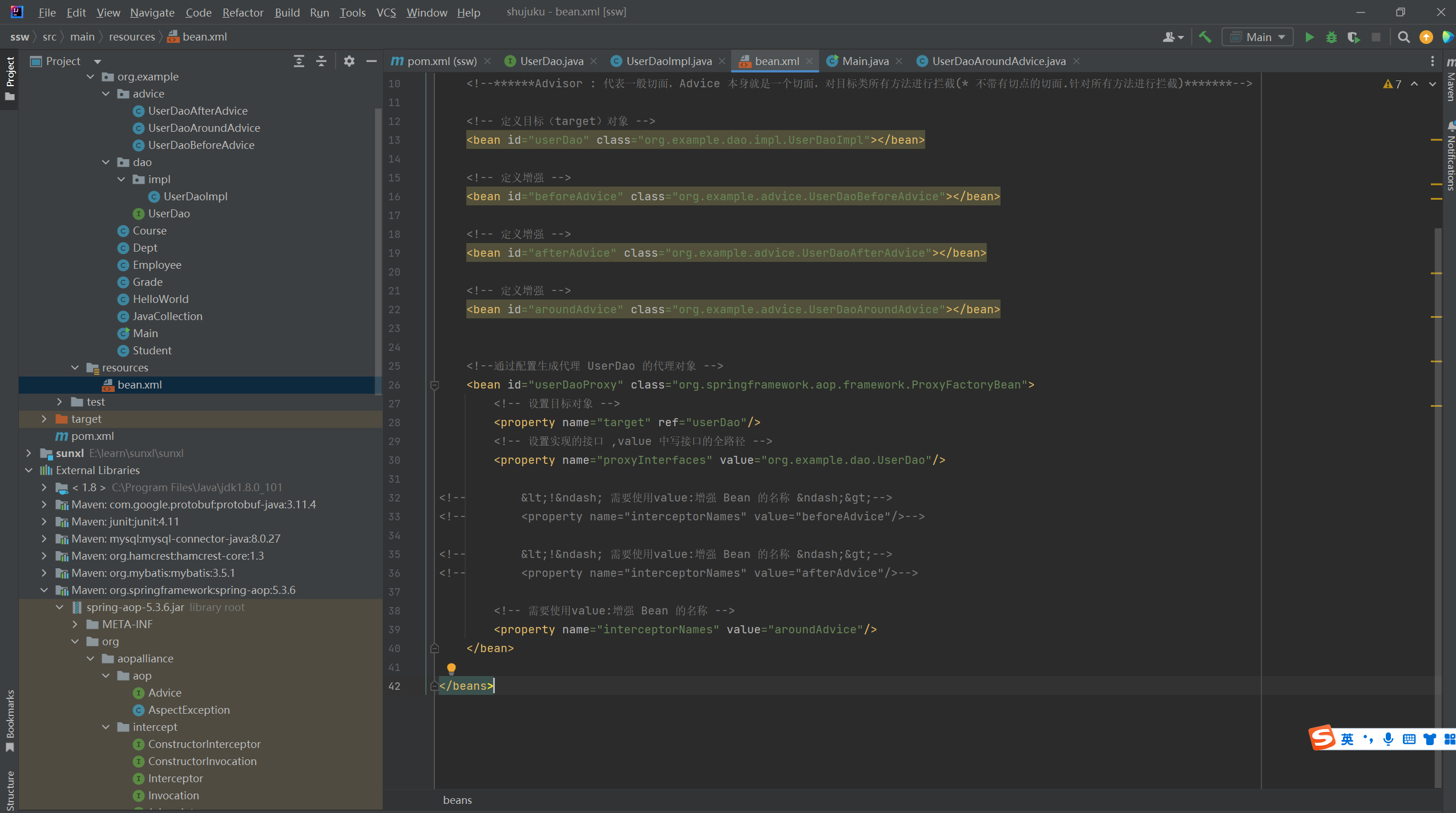
Task: Open the Main run configuration dropdown
Action: click(1258, 37)
